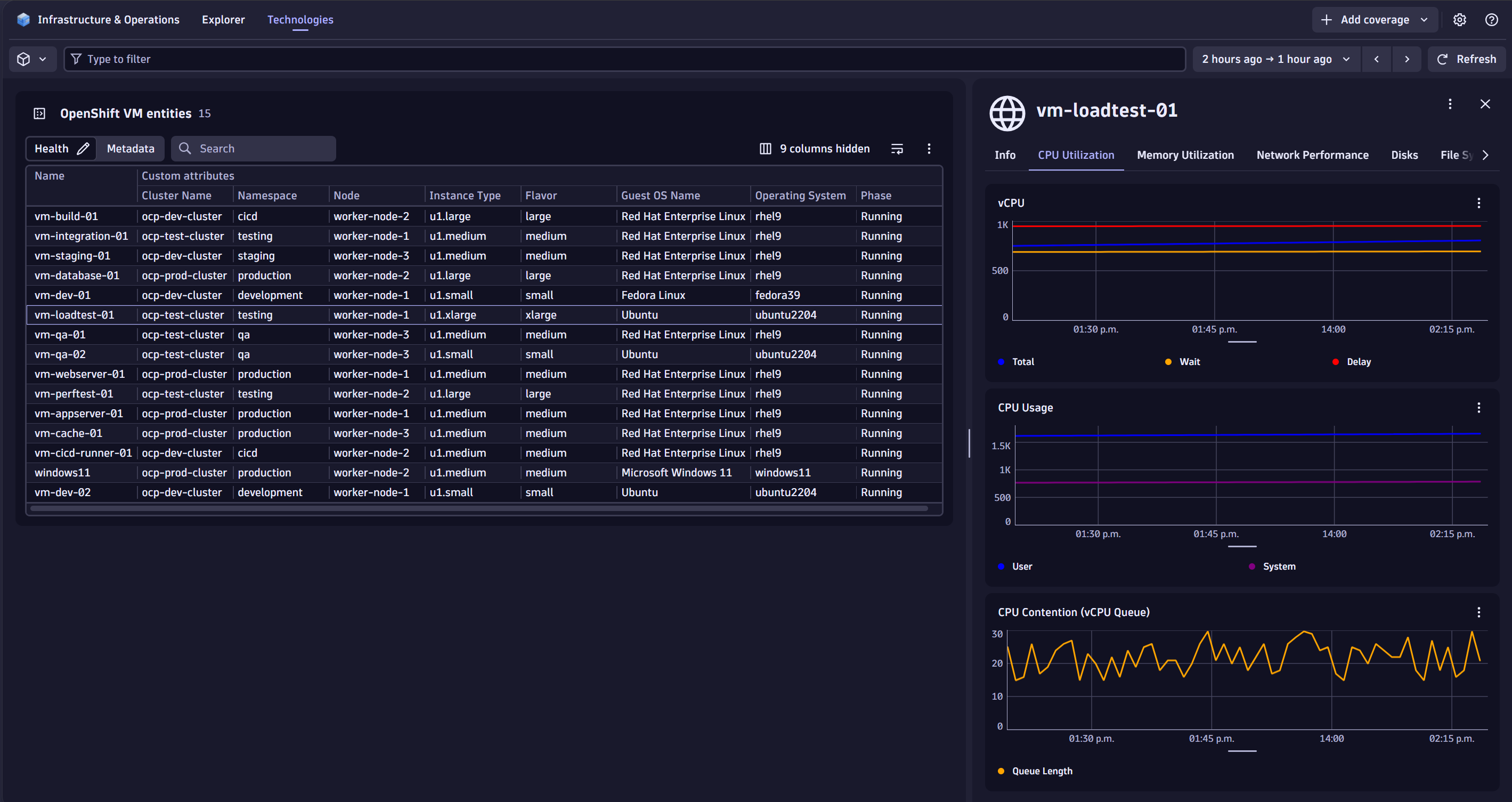Click the pencil icon on the Health tab

point(83,149)
